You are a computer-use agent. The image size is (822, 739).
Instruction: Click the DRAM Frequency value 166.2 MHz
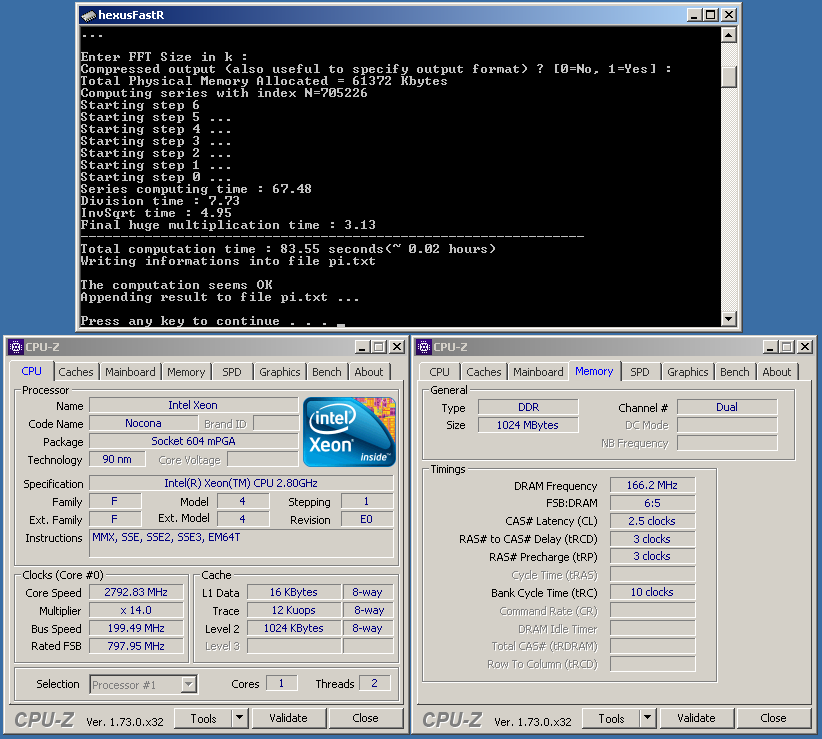click(x=652, y=485)
